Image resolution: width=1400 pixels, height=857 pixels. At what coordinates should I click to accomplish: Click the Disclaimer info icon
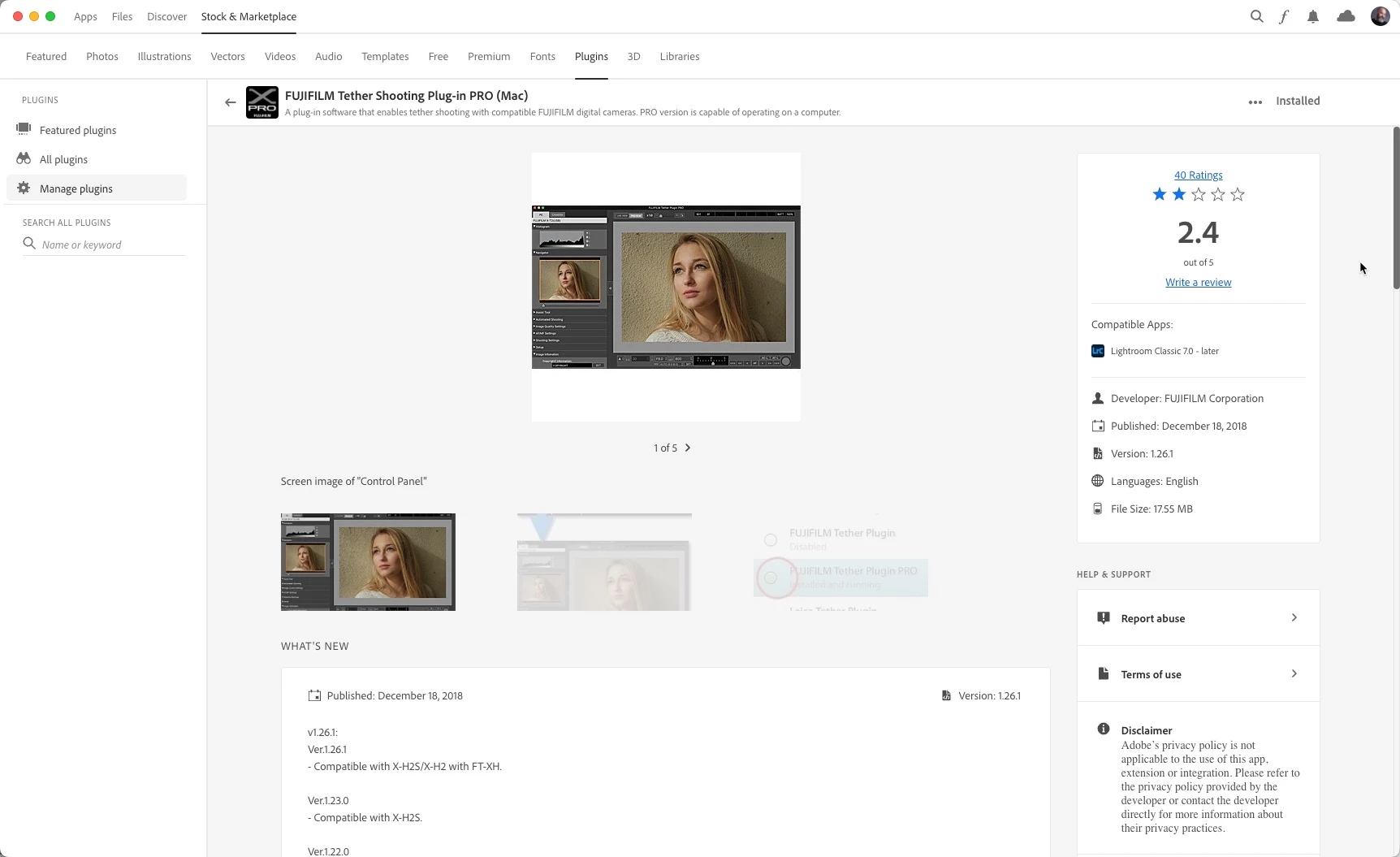[x=1104, y=729]
